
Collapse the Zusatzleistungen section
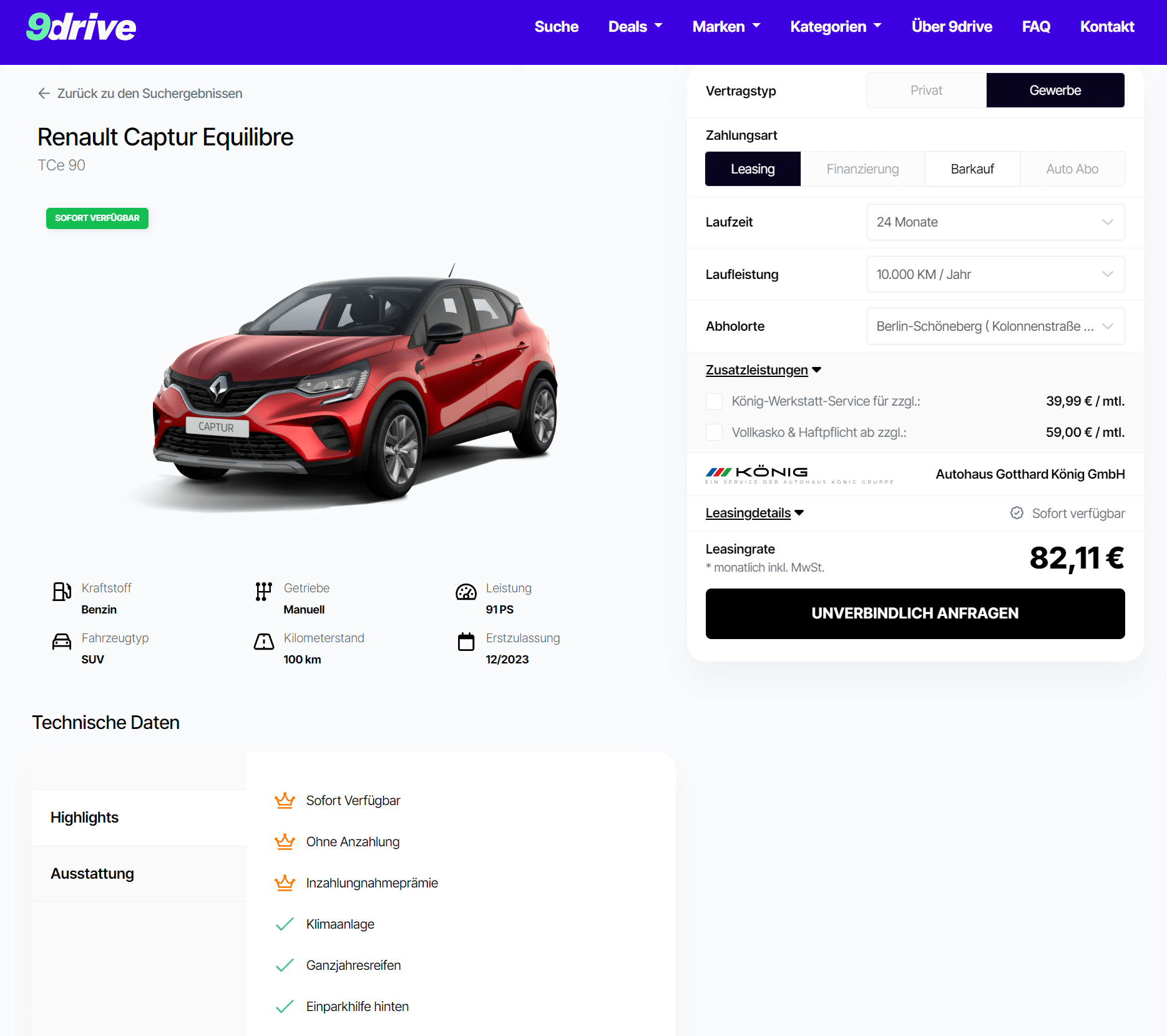763,370
